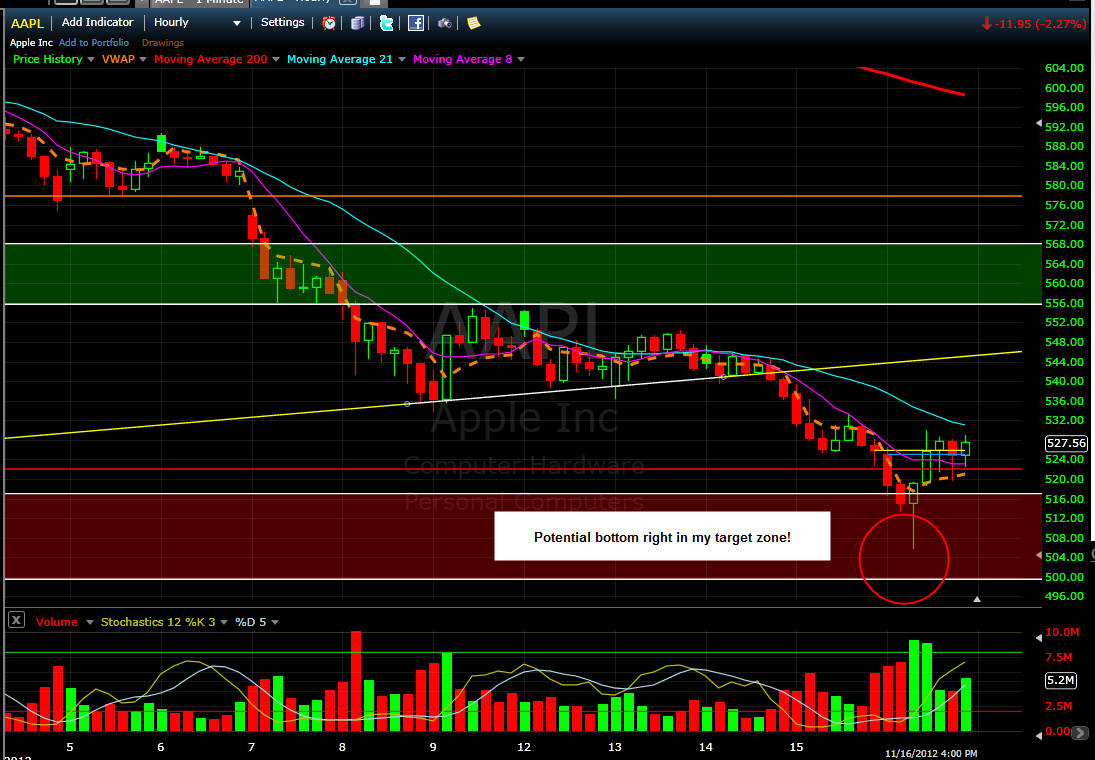This screenshot has height=760, width=1095.
Task: Share chart via Twitter icon
Action: tap(386, 23)
